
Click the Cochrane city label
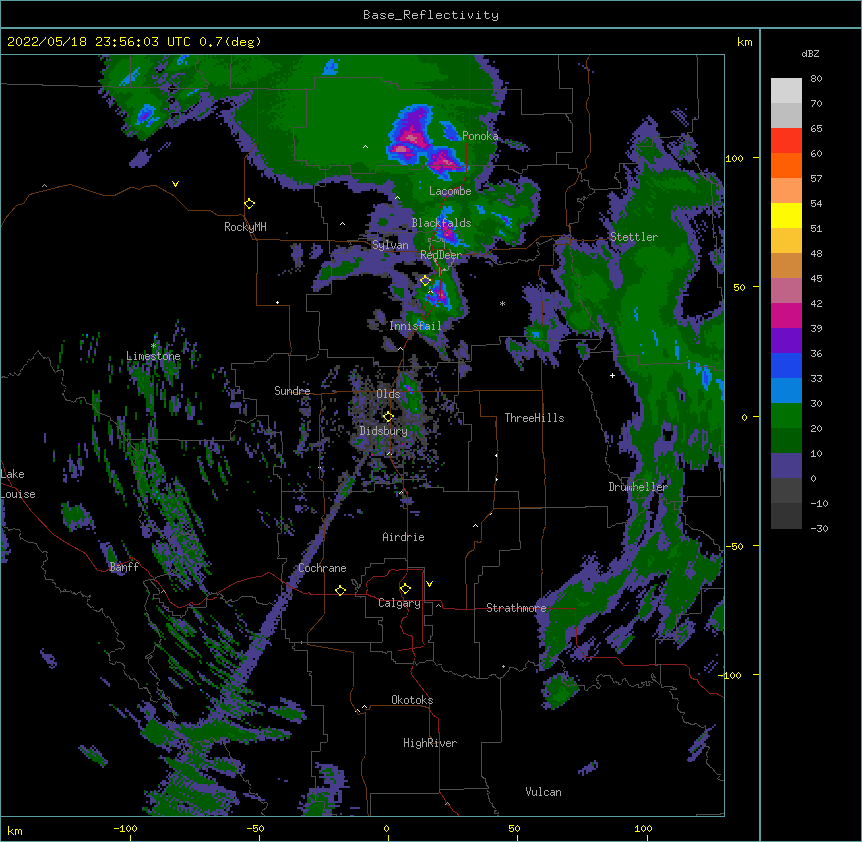322,568
